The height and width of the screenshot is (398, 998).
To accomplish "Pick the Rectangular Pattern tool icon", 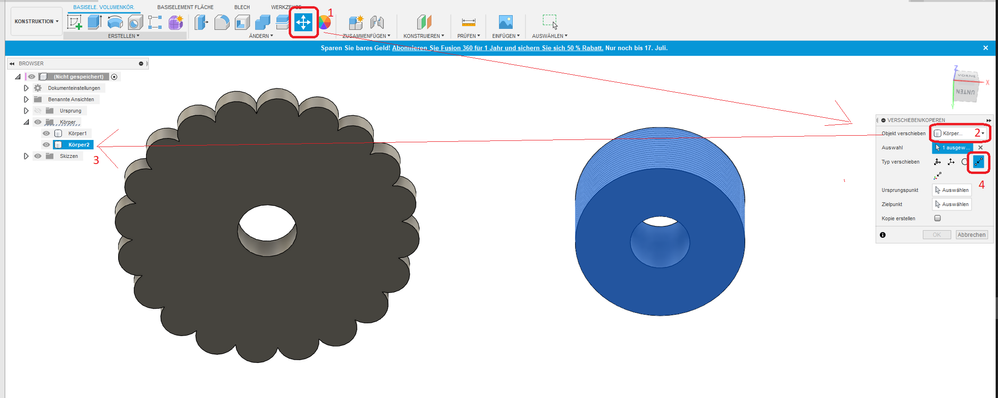I will pyautogui.click(x=155, y=23).
